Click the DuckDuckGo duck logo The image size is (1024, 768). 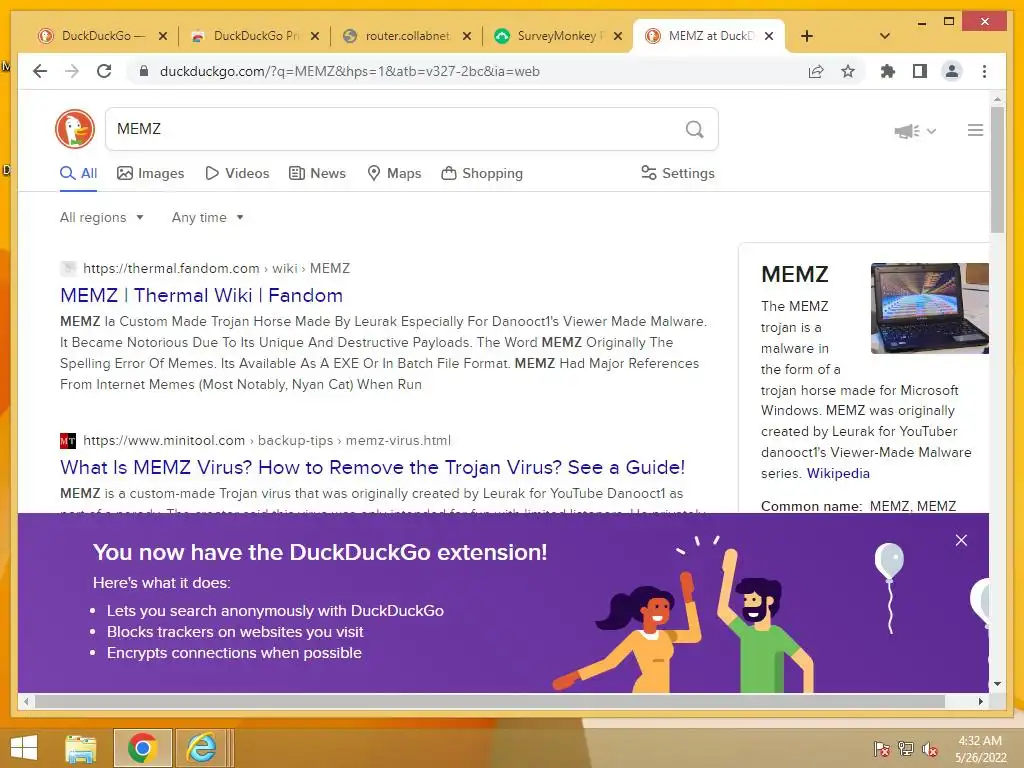coord(75,129)
